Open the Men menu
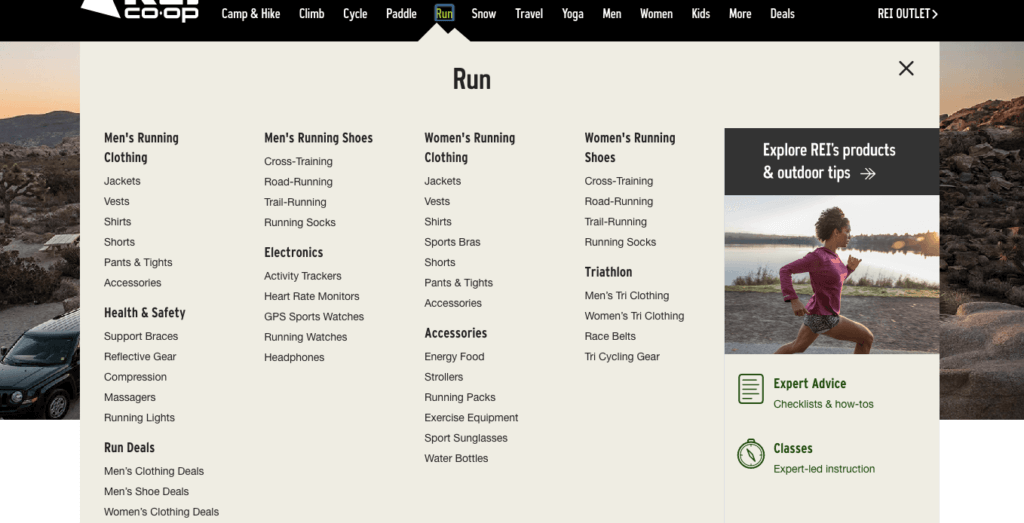The width and height of the screenshot is (1024, 523). click(x=612, y=14)
